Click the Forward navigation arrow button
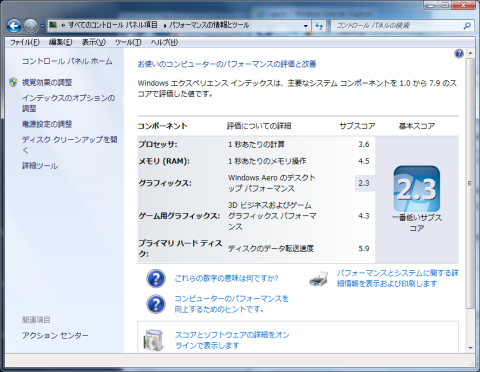 pos(31,26)
